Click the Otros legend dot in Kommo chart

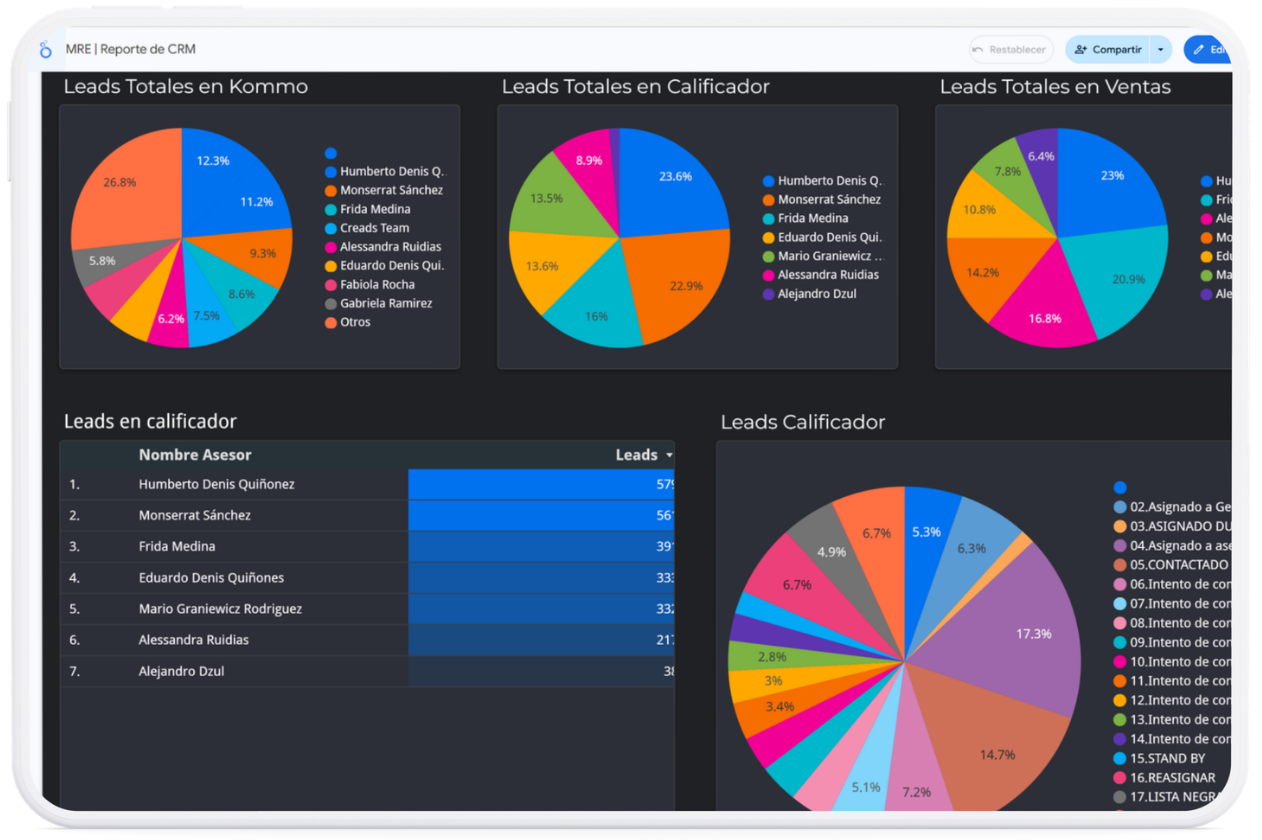pos(330,323)
